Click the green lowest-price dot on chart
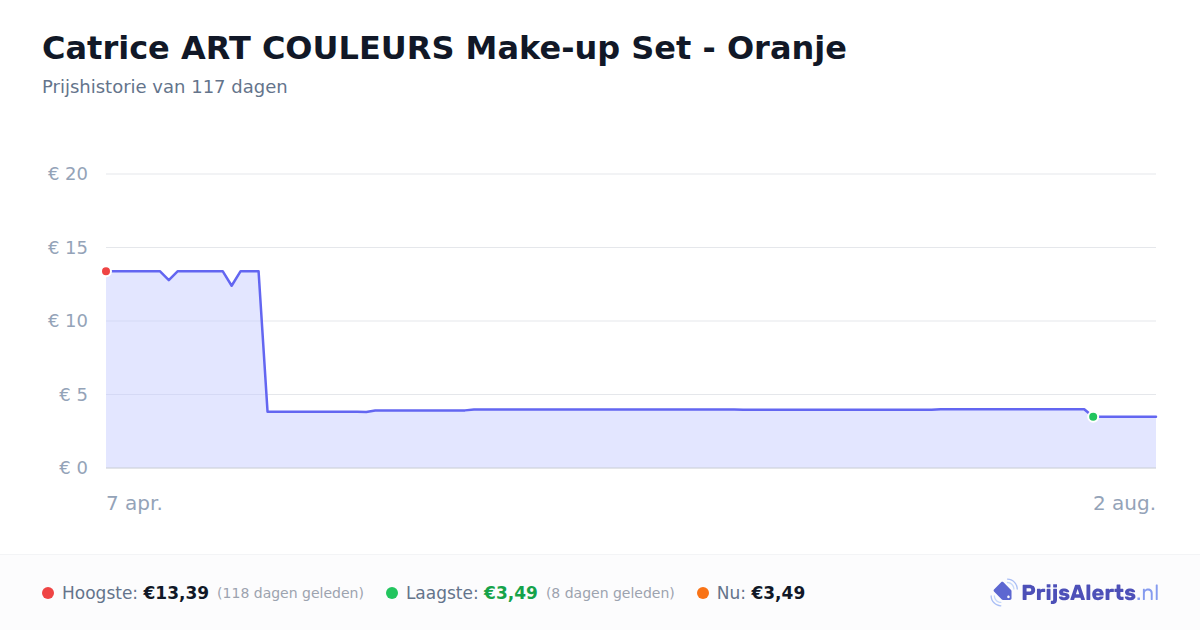The image size is (1200, 630). pyautogui.click(x=1093, y=417)
